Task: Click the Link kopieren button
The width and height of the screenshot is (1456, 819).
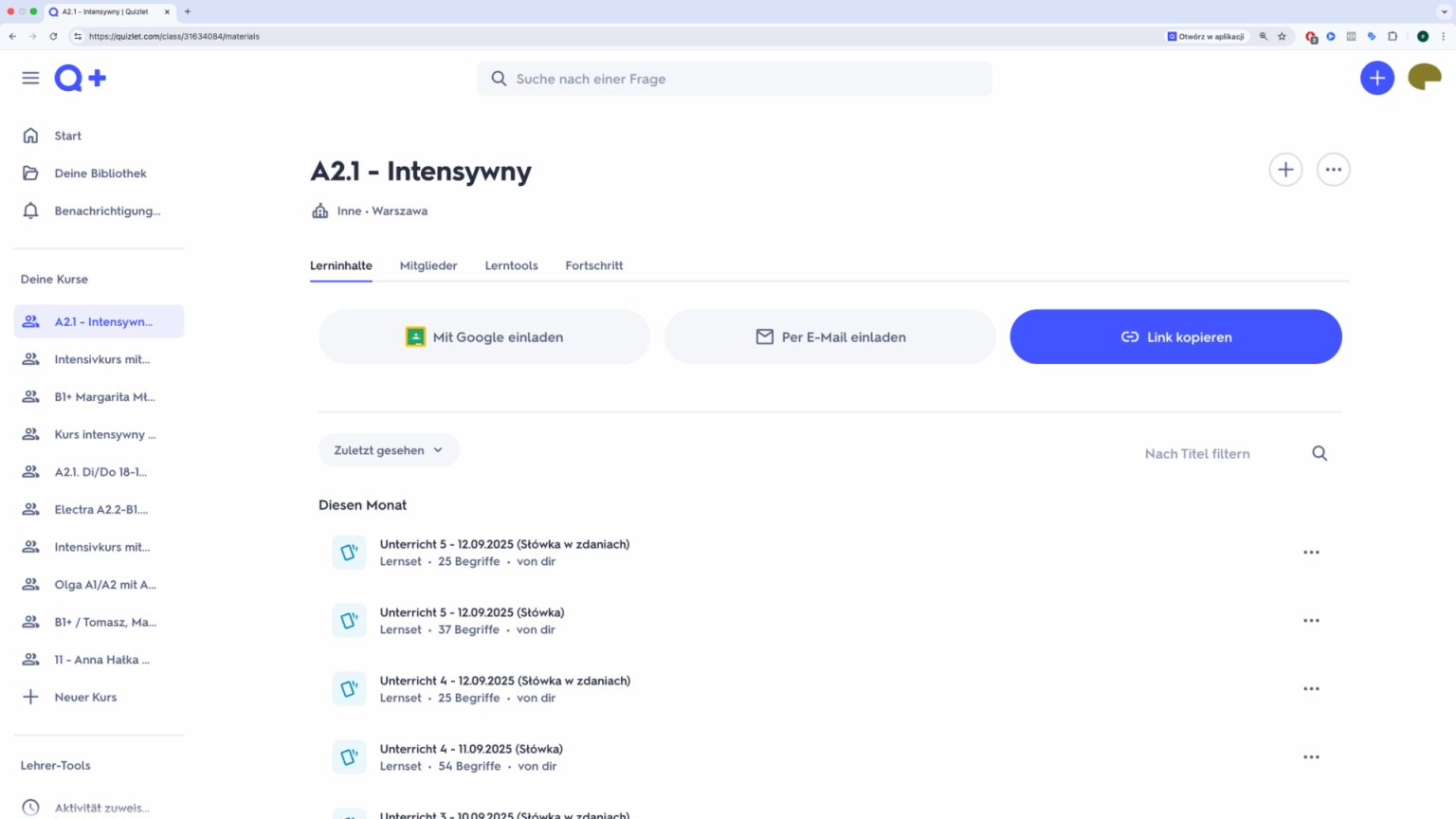Action: click(x=1175, y=337)
